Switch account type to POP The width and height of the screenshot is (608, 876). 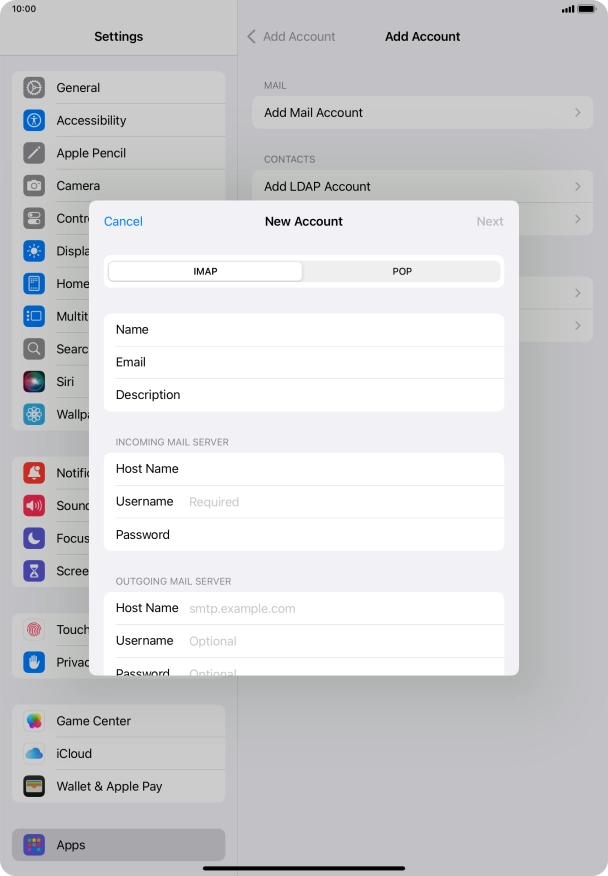coord(401,271)
